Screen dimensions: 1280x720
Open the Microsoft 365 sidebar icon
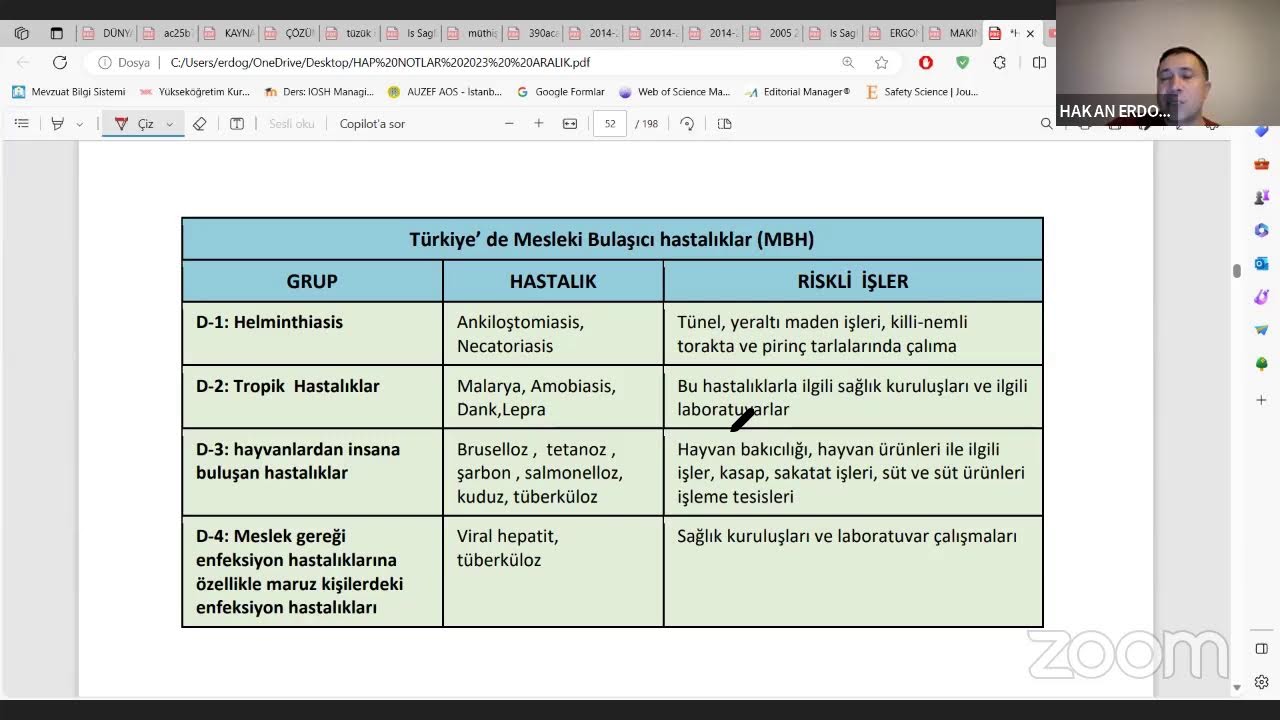1262,230
